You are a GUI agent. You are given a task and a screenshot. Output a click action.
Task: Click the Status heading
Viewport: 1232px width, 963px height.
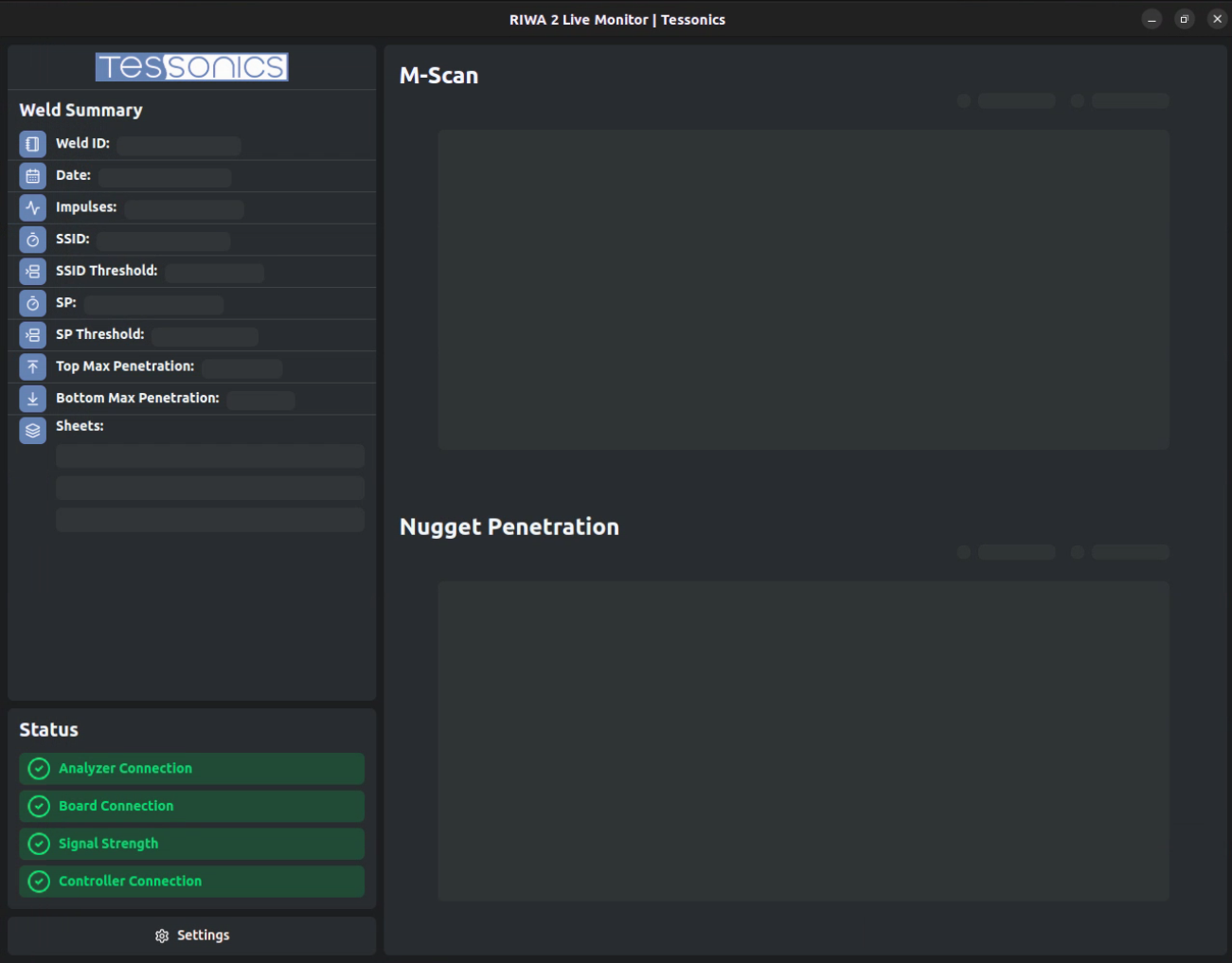point(48,730)
